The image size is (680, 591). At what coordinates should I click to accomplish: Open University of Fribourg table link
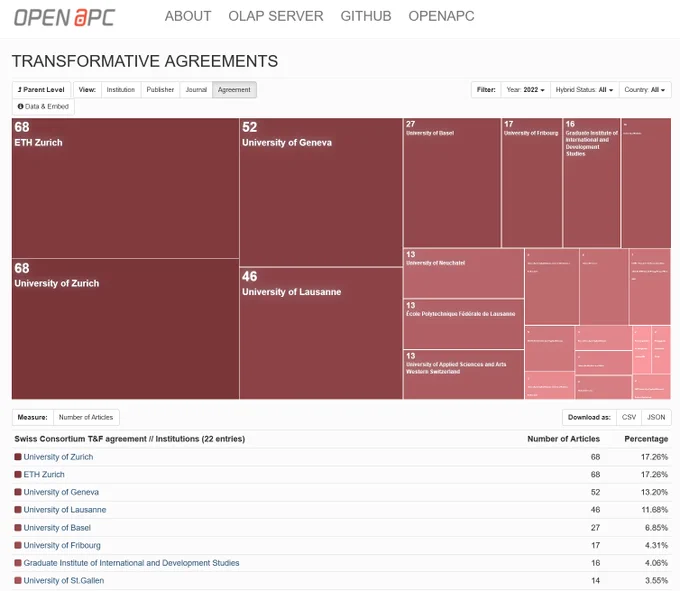pos(62,545)
